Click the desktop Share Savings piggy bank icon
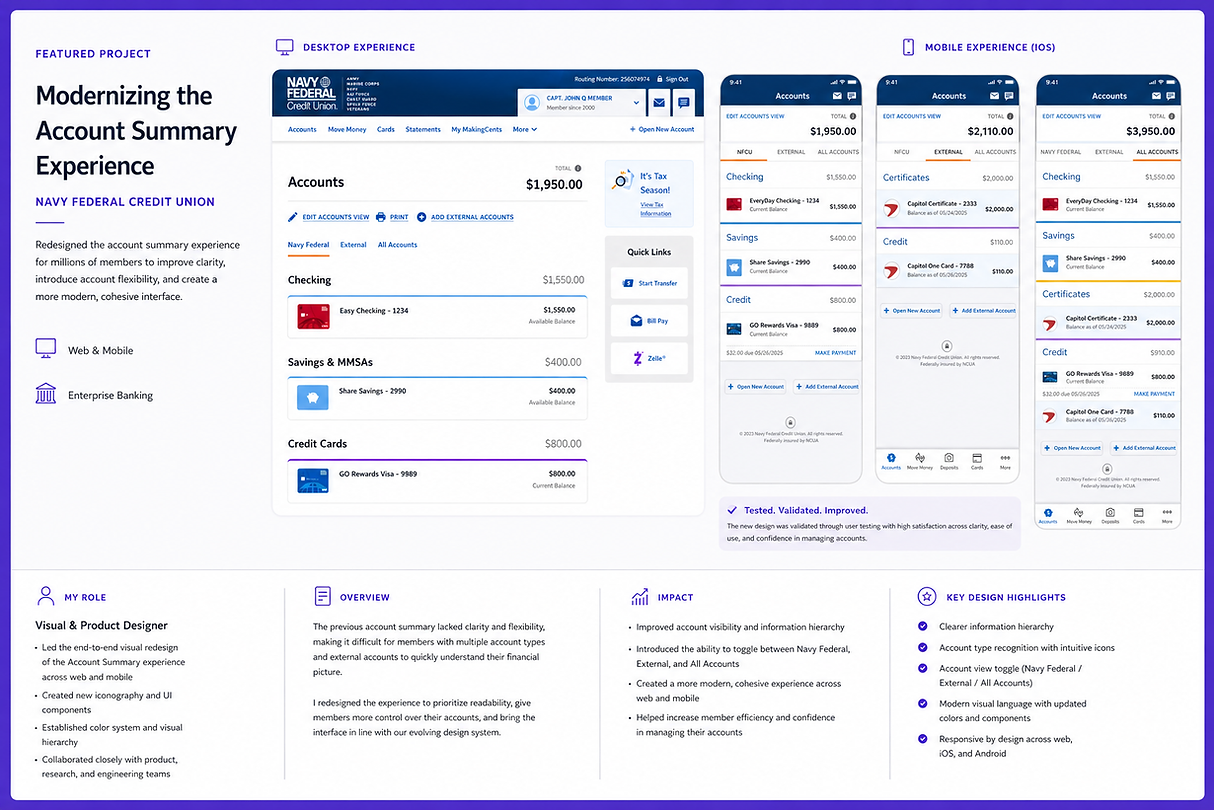The image size is (1214, 810). click(312, 398)
